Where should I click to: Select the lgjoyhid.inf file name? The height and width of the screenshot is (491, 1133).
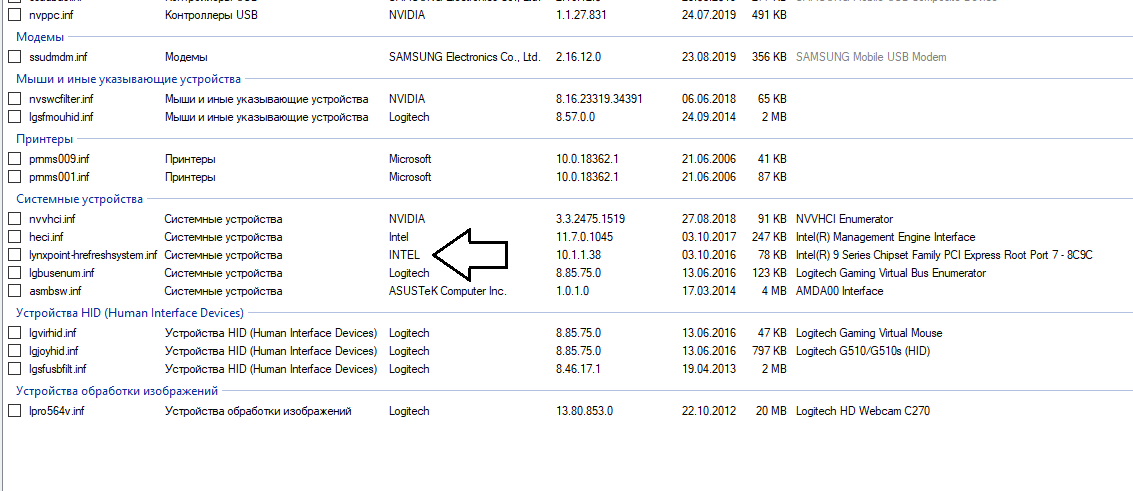coord(53,351)
